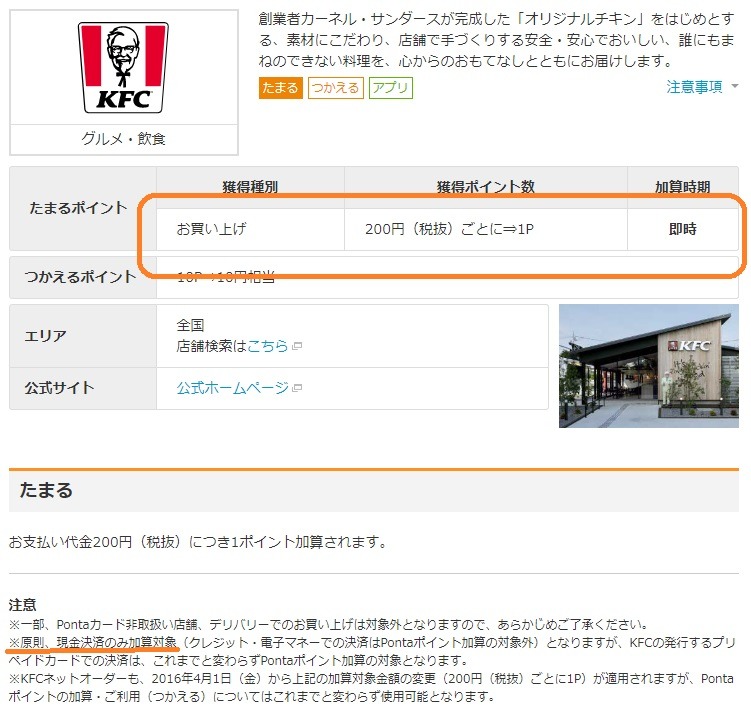
Task: Click the たまる orange tag
Action: 281,88
